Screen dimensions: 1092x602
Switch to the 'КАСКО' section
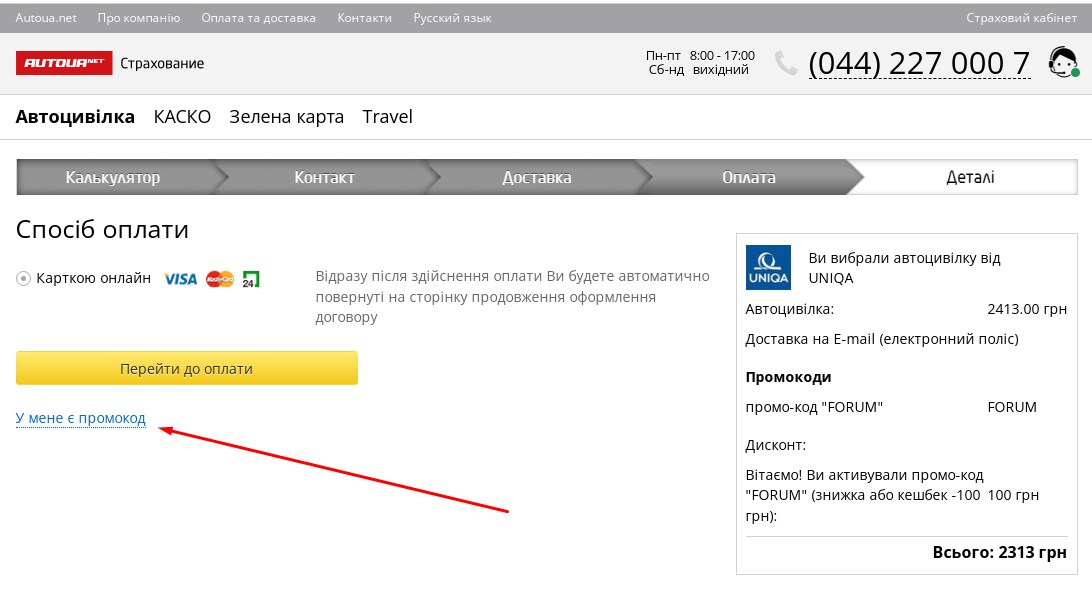(182, 117)
